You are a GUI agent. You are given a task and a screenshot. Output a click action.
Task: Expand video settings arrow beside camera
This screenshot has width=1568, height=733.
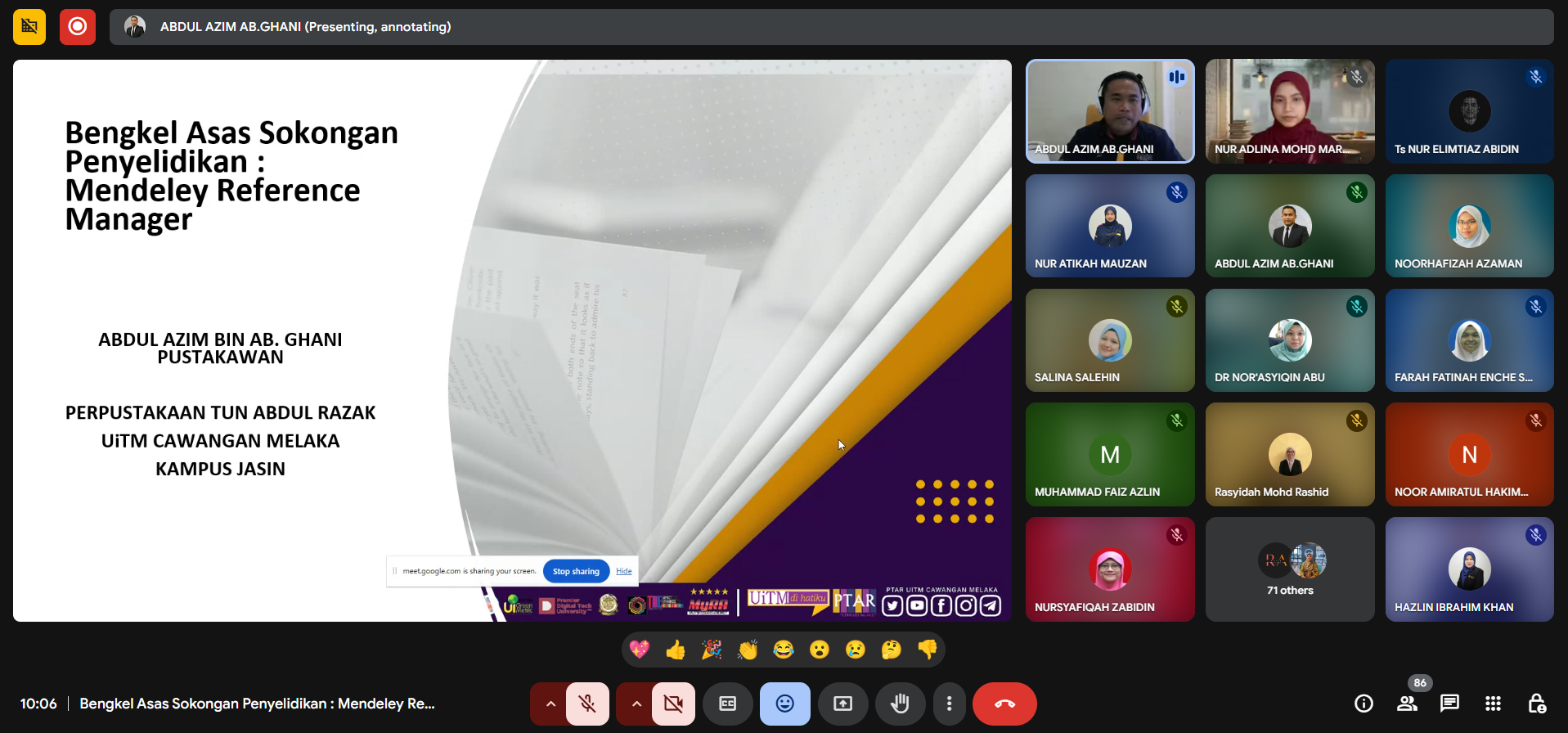point(636,704)
